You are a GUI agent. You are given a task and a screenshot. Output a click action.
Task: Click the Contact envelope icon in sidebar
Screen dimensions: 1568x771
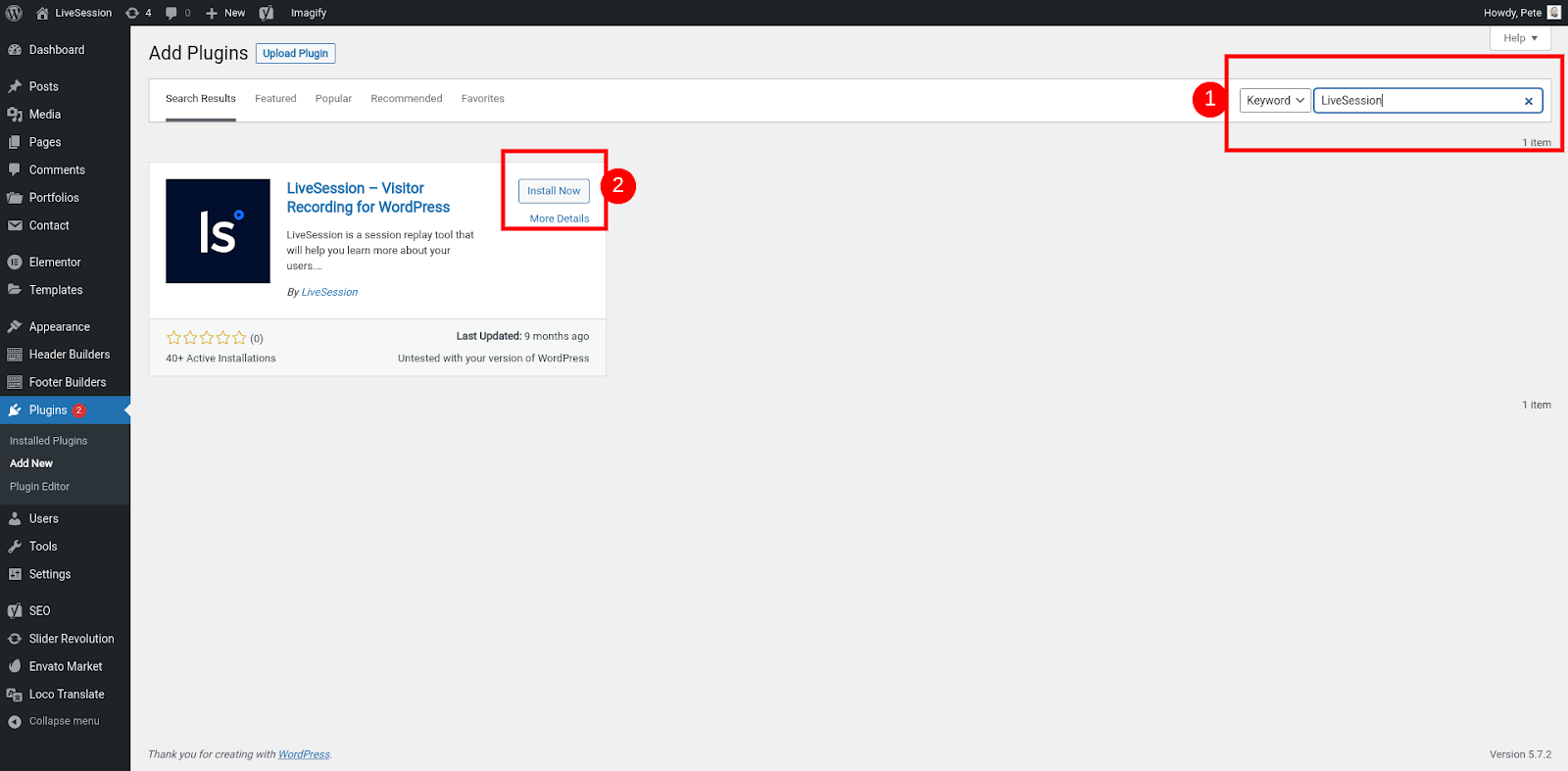point(15,225)
